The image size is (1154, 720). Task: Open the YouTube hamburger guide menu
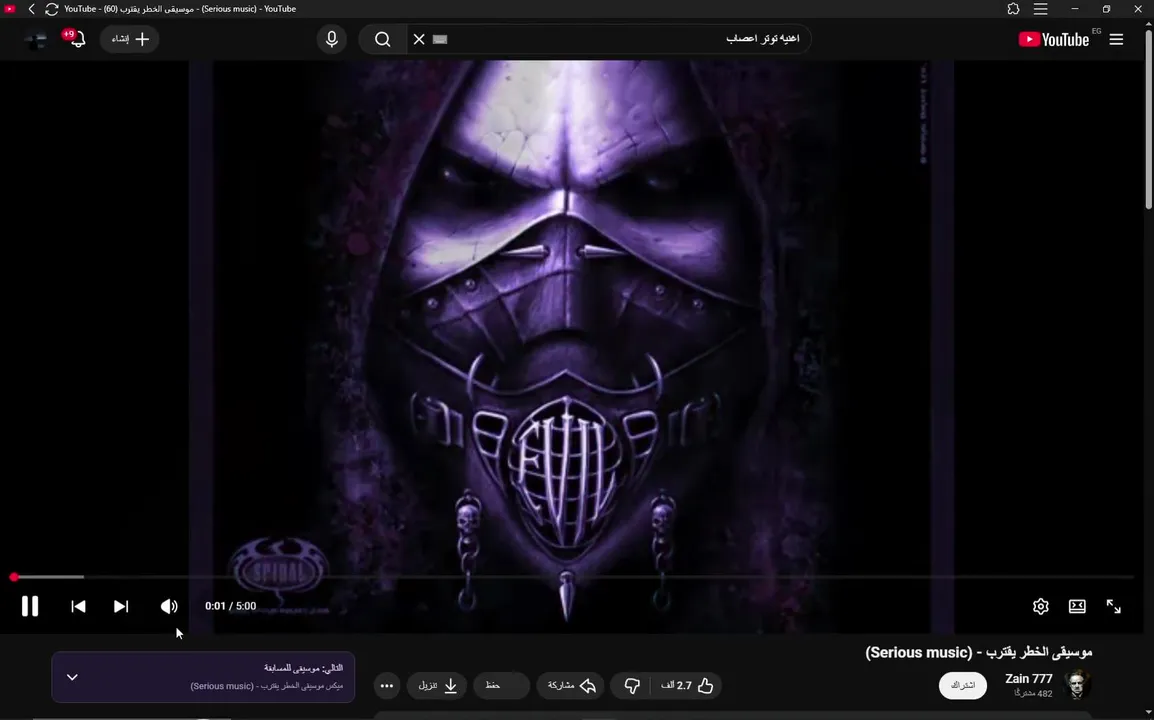pos(1116,39)
